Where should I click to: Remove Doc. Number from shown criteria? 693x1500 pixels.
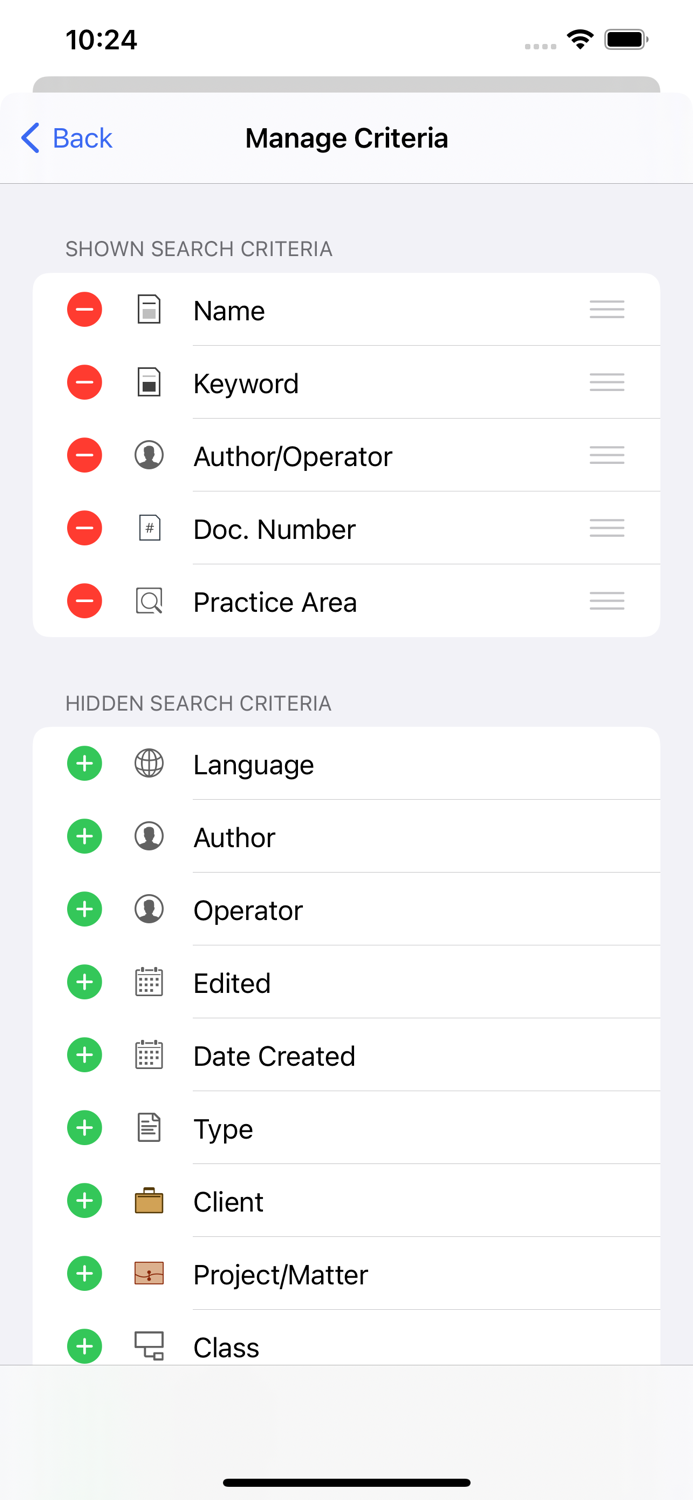(84, 528)
